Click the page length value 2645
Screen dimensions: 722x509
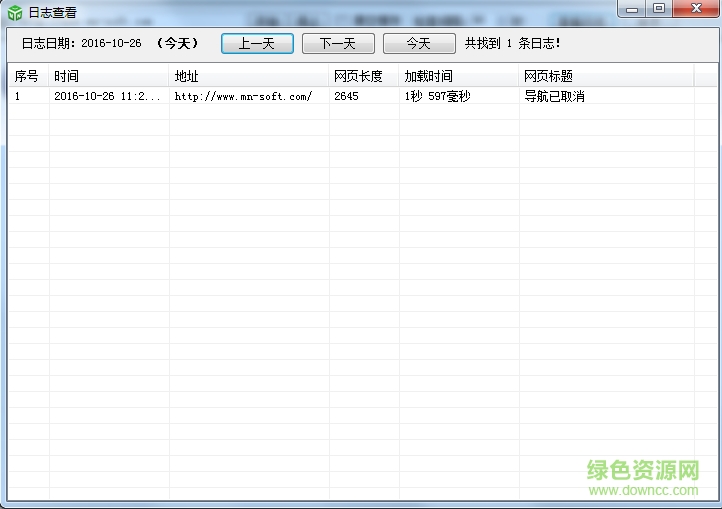coord(346,96)
